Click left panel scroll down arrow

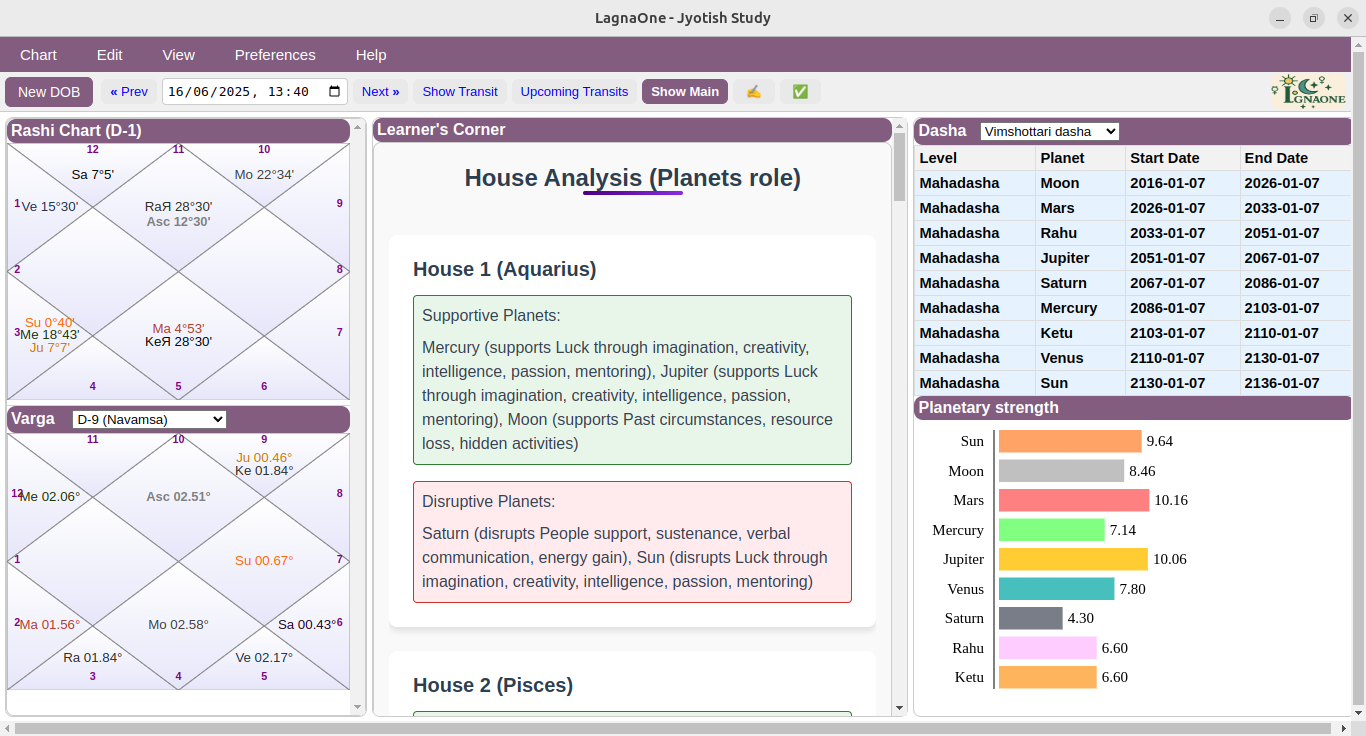[358, 708]
